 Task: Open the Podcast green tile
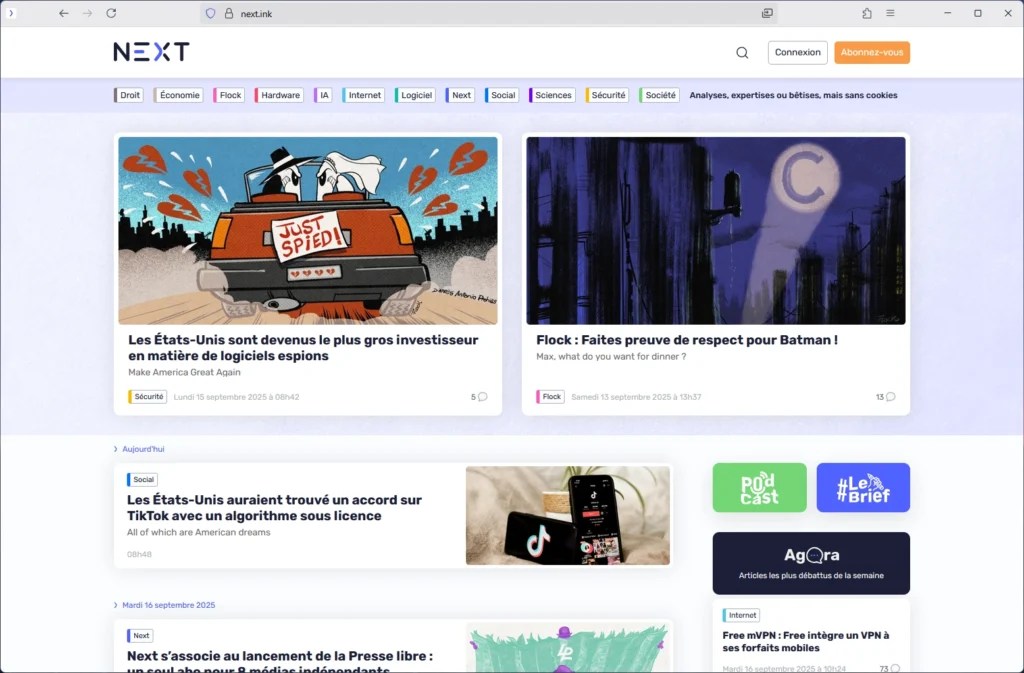760,488
